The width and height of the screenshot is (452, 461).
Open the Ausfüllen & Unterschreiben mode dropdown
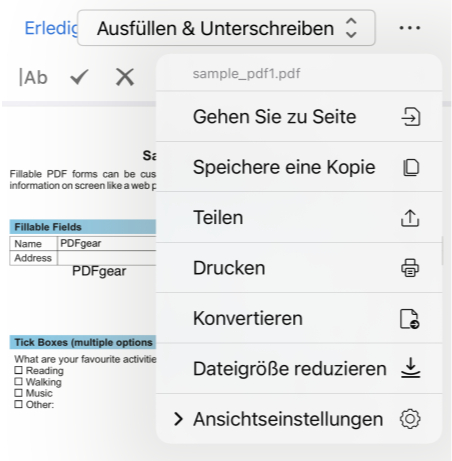[226, 28]
